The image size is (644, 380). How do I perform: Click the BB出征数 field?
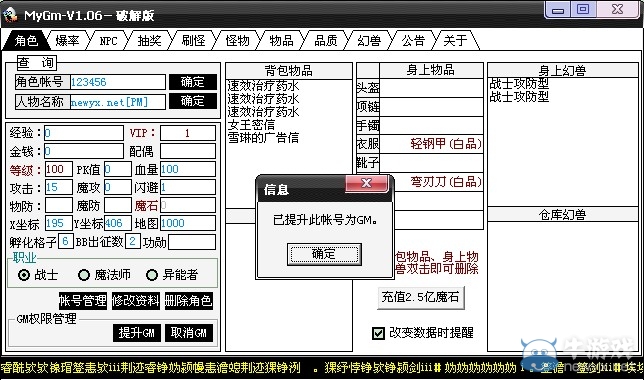[133, 241]
